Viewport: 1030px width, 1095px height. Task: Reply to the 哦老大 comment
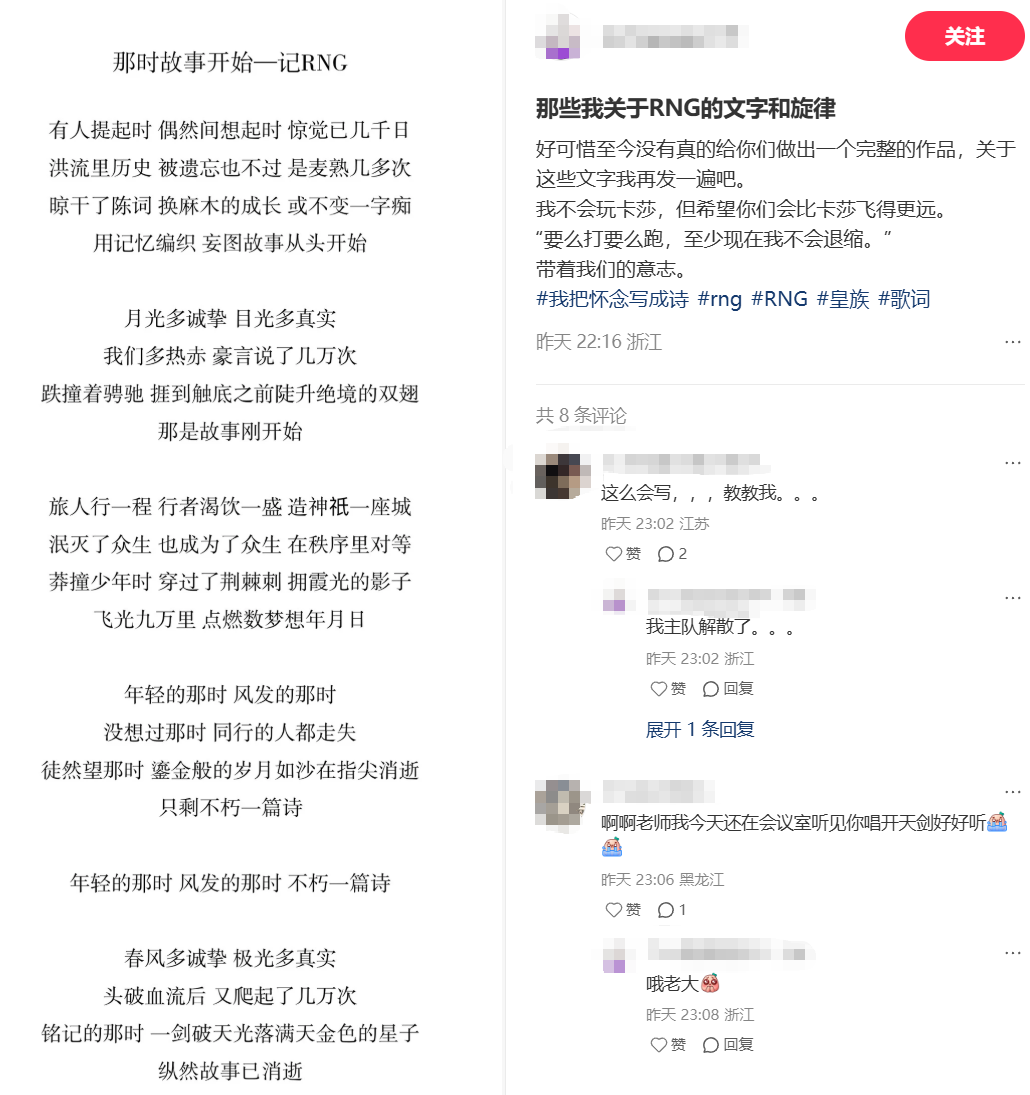728,1044
